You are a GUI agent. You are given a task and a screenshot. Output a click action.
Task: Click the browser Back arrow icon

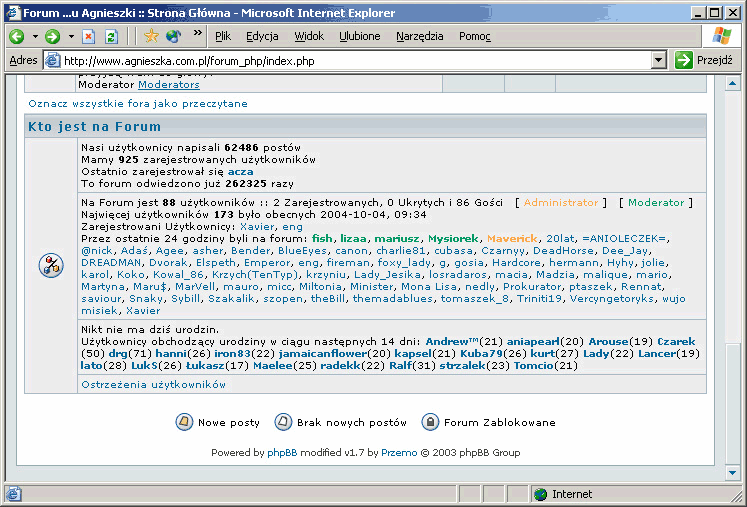point(17,36)
